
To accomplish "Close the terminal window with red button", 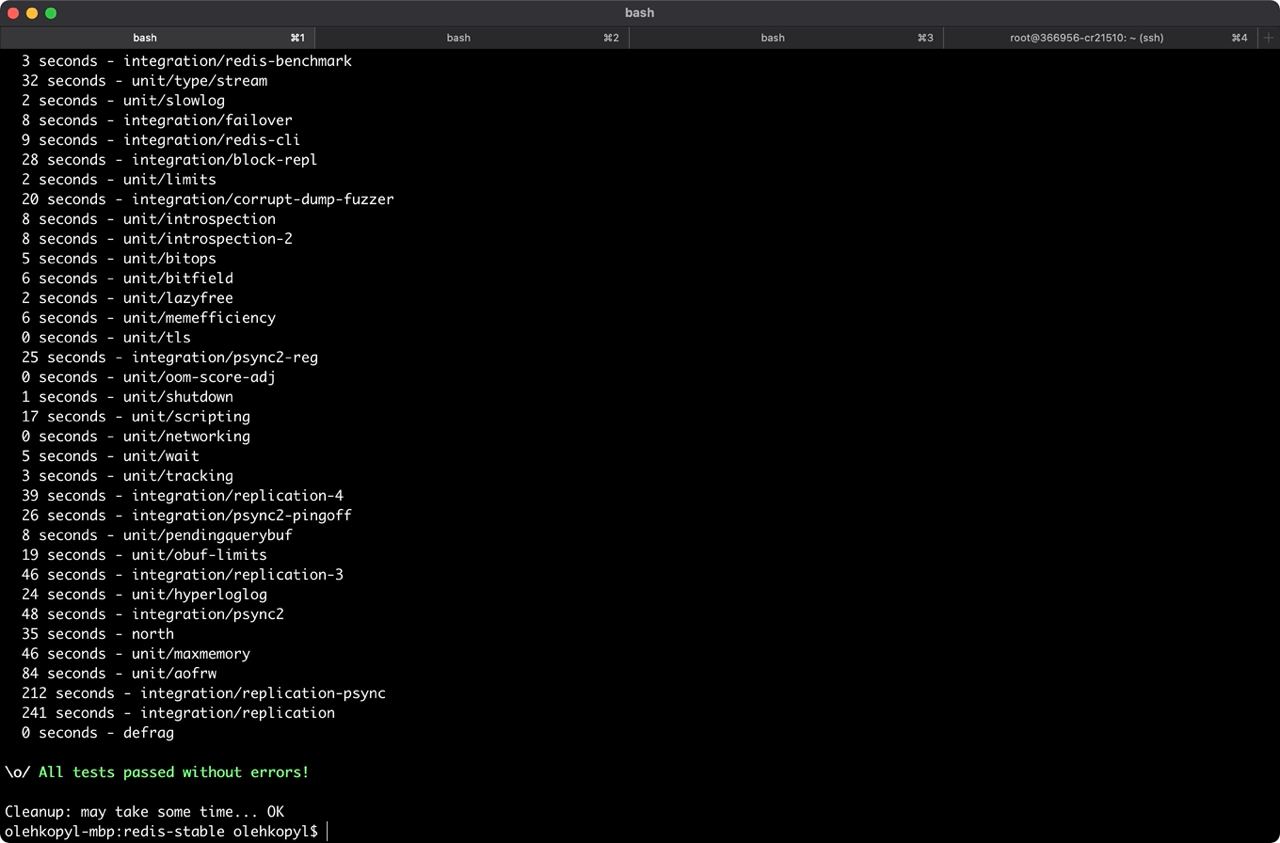I will [13, 13].
